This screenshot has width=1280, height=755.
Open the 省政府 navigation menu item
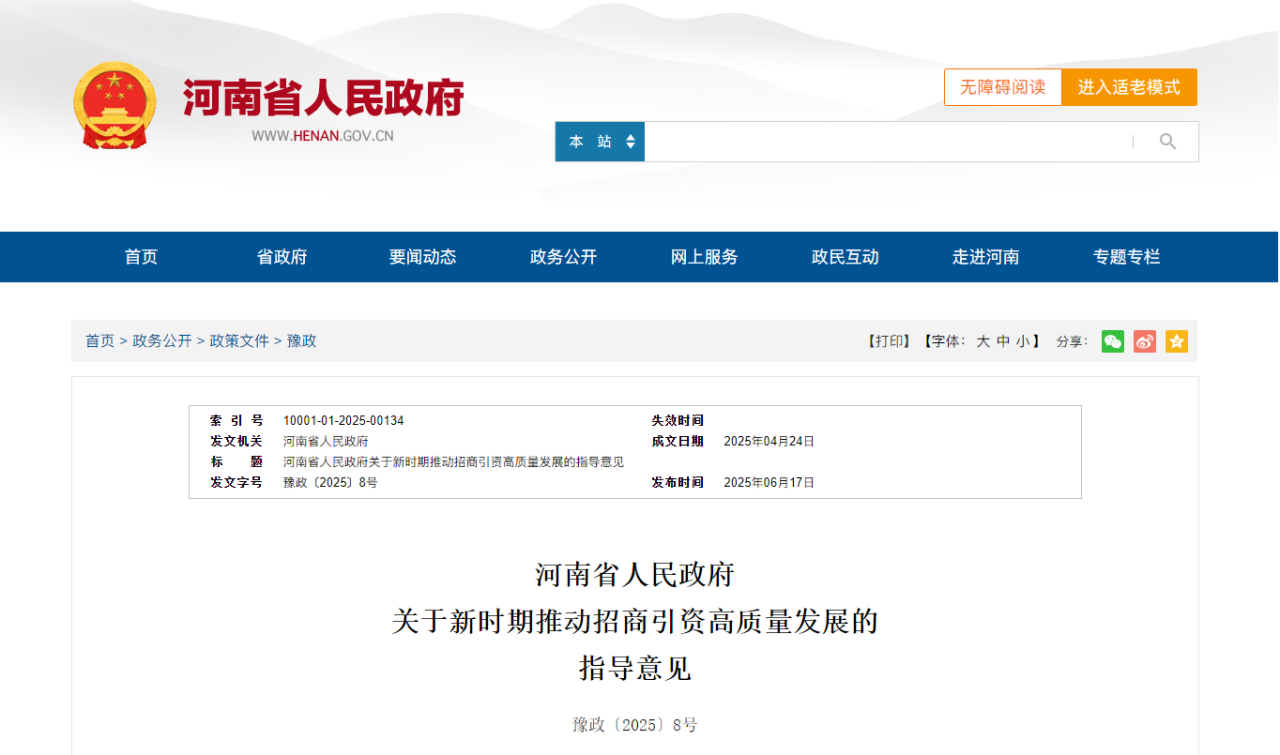point(282,257)
